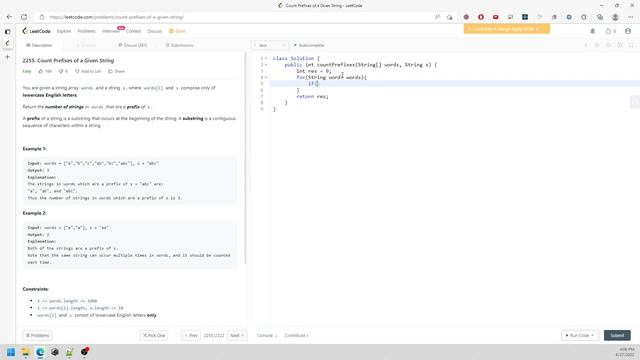The width and height of the screenshot is (640, 360).
Task: Go to Problems in top navigation
Action: pos(87,31)
